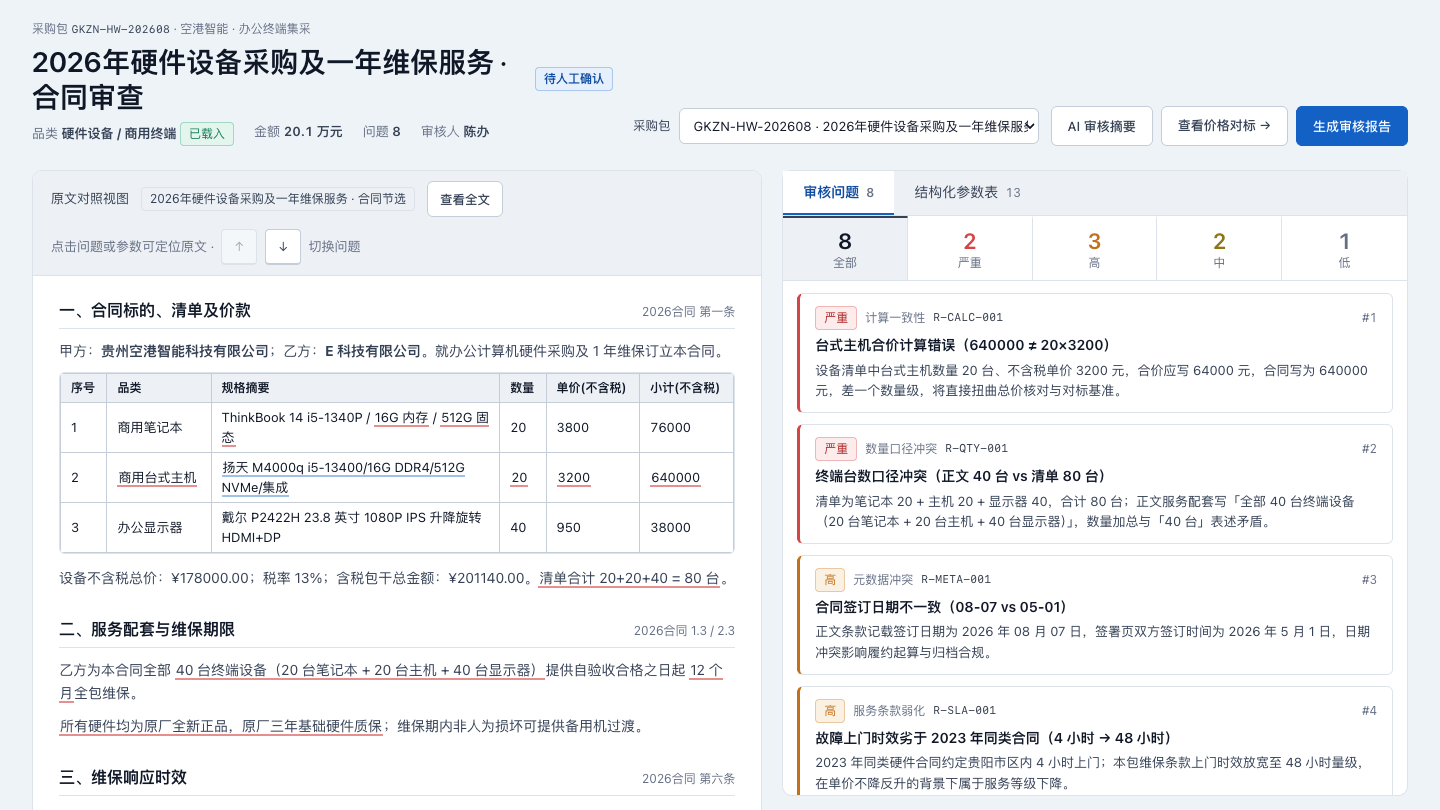Open issue #1 台式主机合价计算错误 card
The image size is (1440, 810).
click(x=1095, y=353)
